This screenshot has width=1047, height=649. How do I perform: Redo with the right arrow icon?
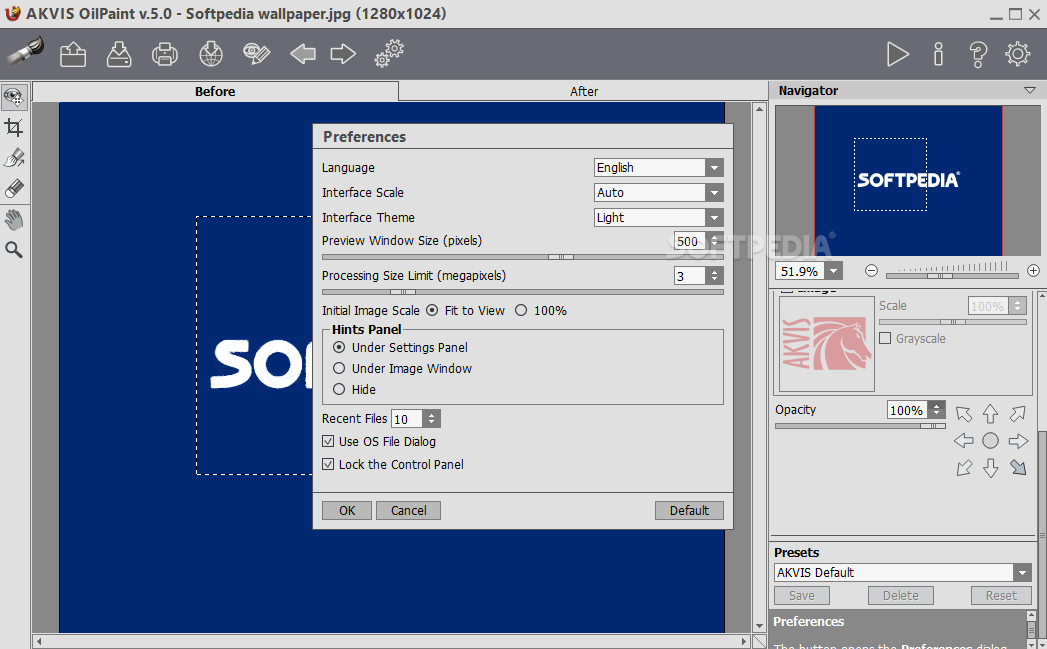[x=343, y=53]
